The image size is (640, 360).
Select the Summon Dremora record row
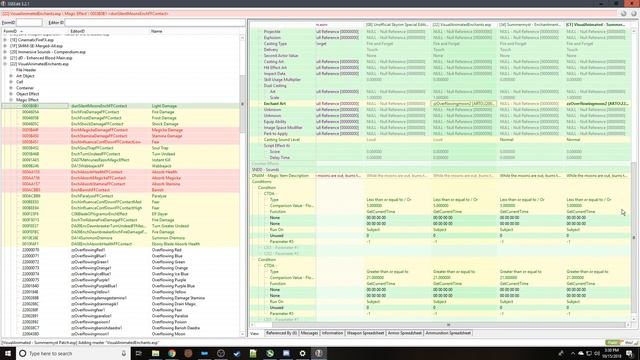(x=121, y=238)
